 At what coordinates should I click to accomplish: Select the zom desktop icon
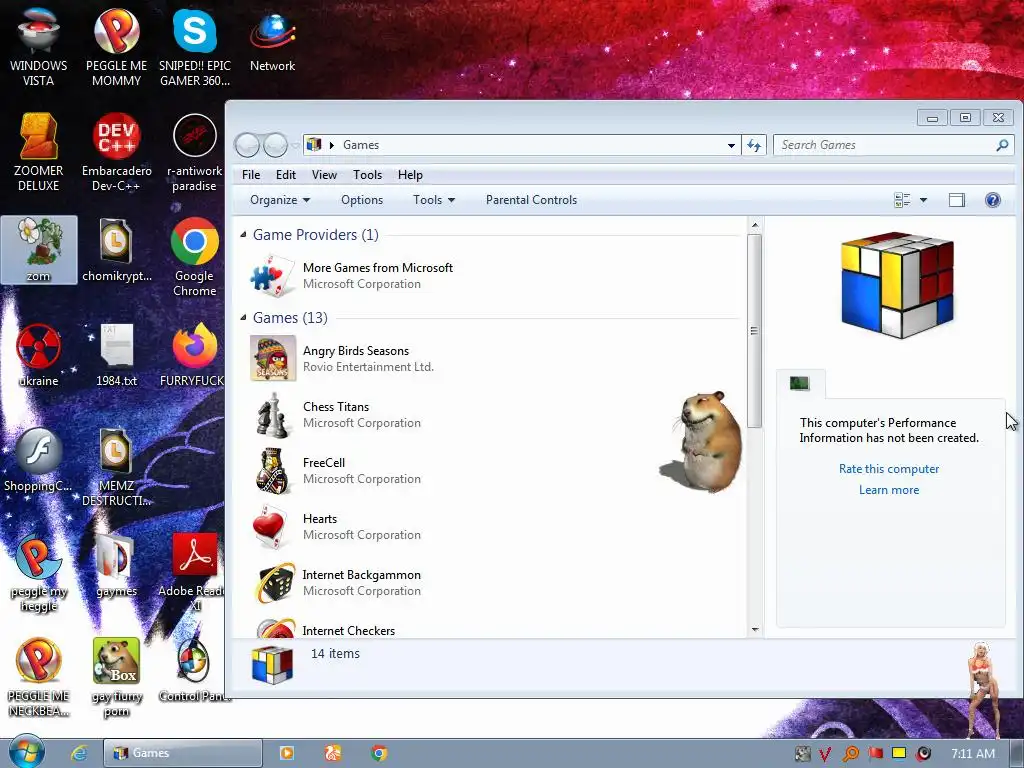point(39,250)
